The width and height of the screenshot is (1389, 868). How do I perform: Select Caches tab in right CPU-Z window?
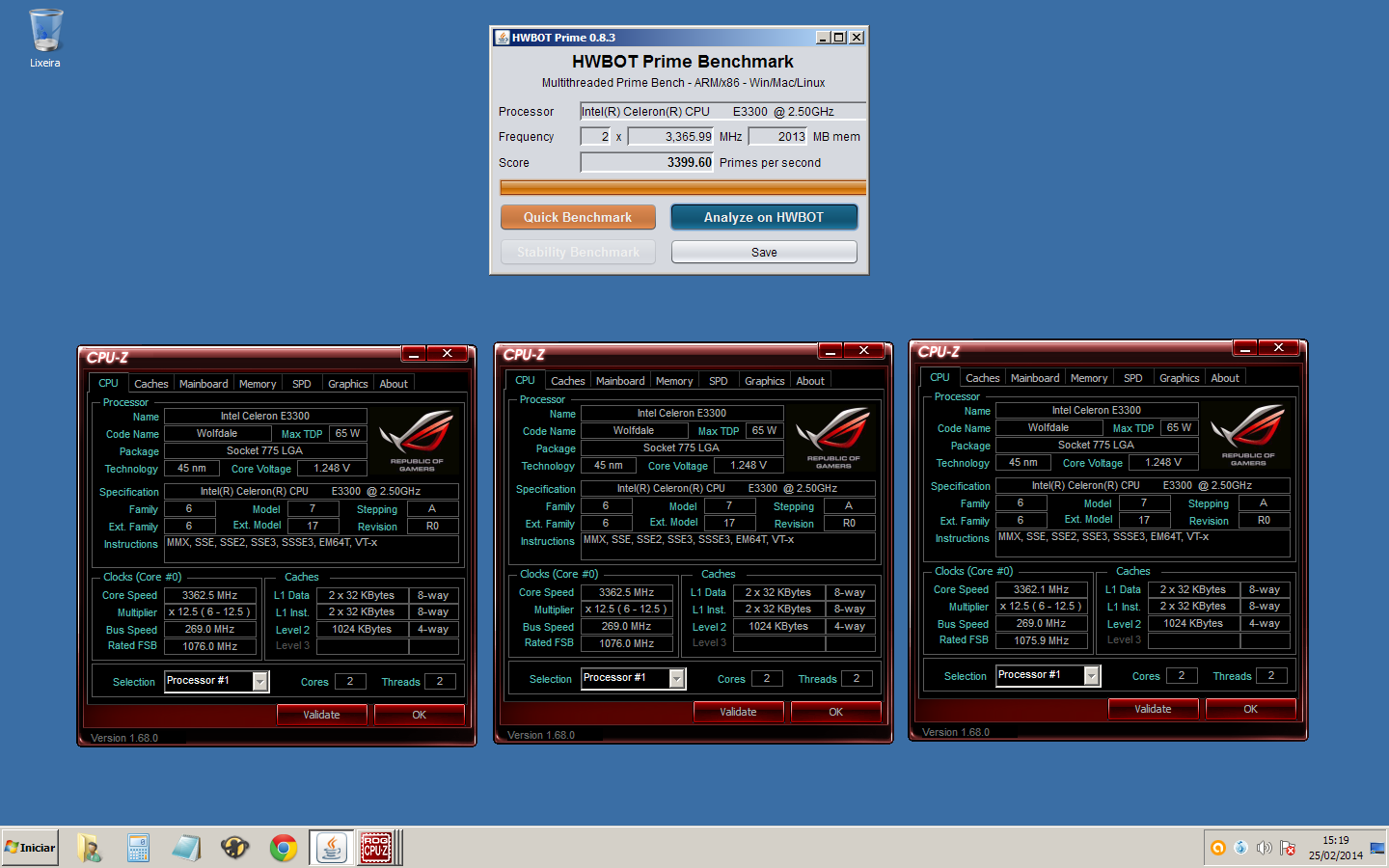[983, 378]
